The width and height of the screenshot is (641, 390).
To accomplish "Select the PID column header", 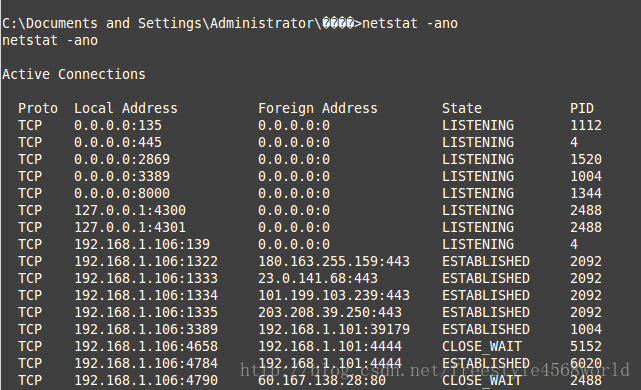I will [x=582, y=108].
